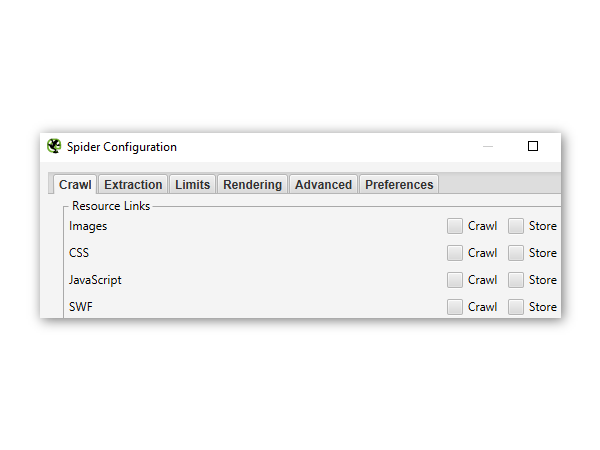Tick the Crawl checkbox for CSS
This screenshot has height=450, width=600.
click(455, 253)
